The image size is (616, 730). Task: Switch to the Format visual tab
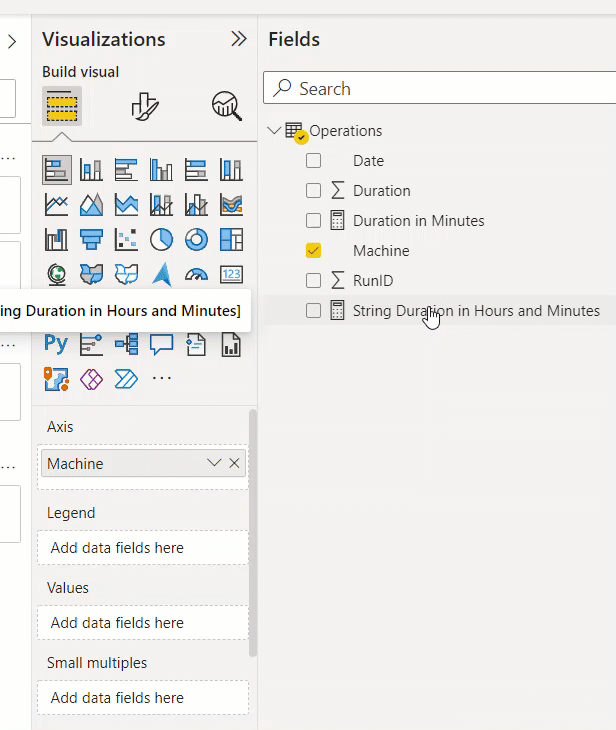(x=145, y=105)
